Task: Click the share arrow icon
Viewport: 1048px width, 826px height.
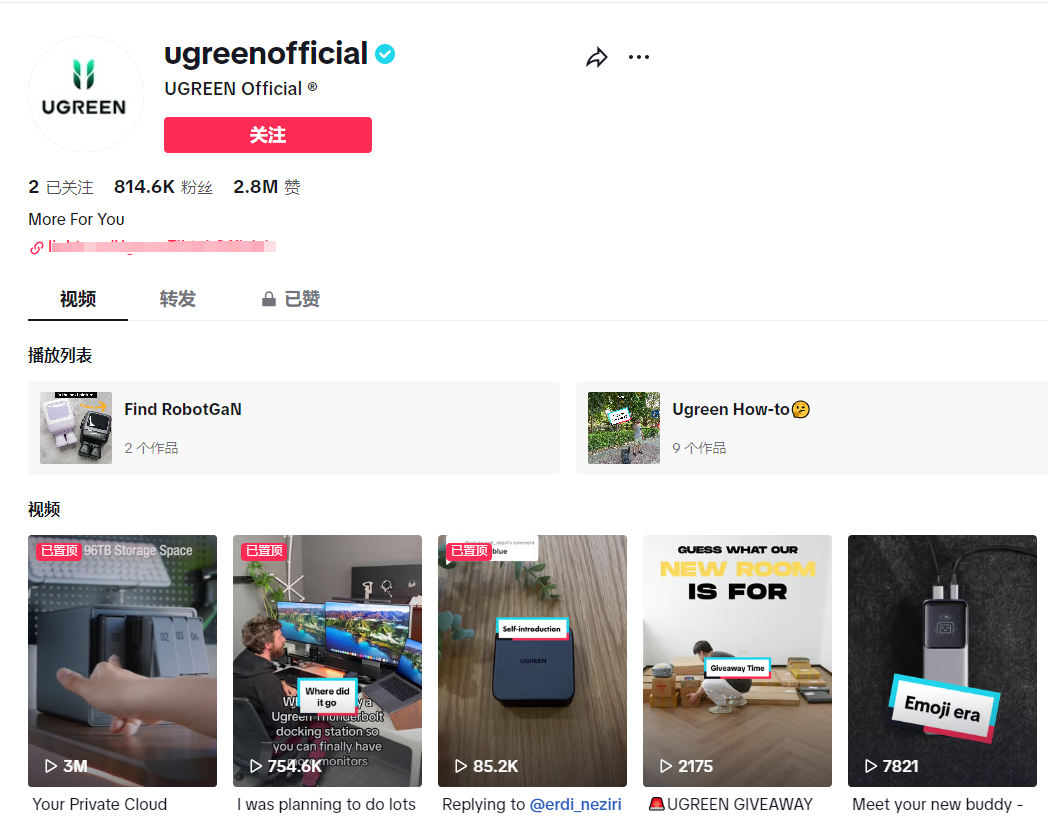Action: [x=597, y=57]
